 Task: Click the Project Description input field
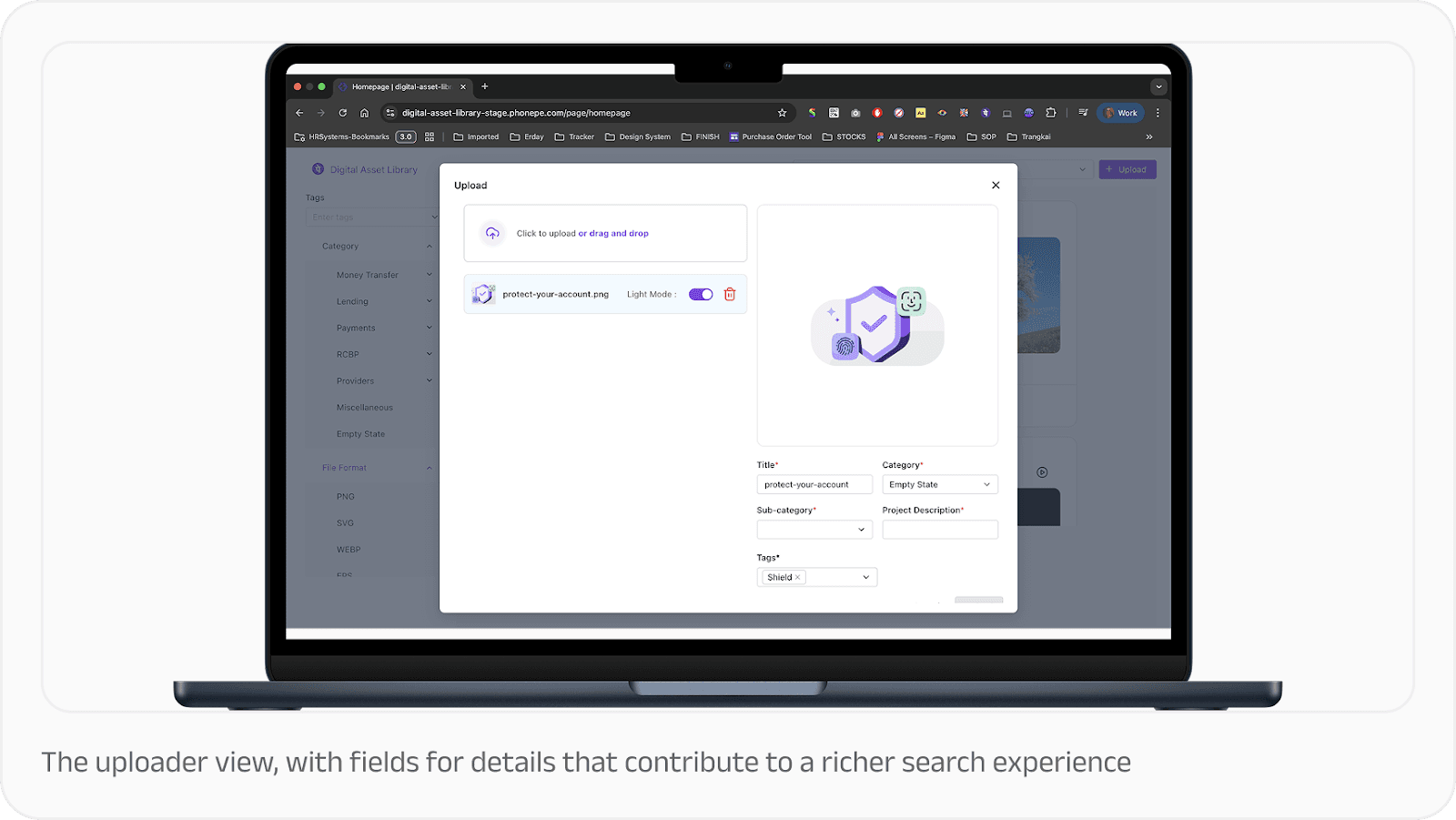click(940, 530)
